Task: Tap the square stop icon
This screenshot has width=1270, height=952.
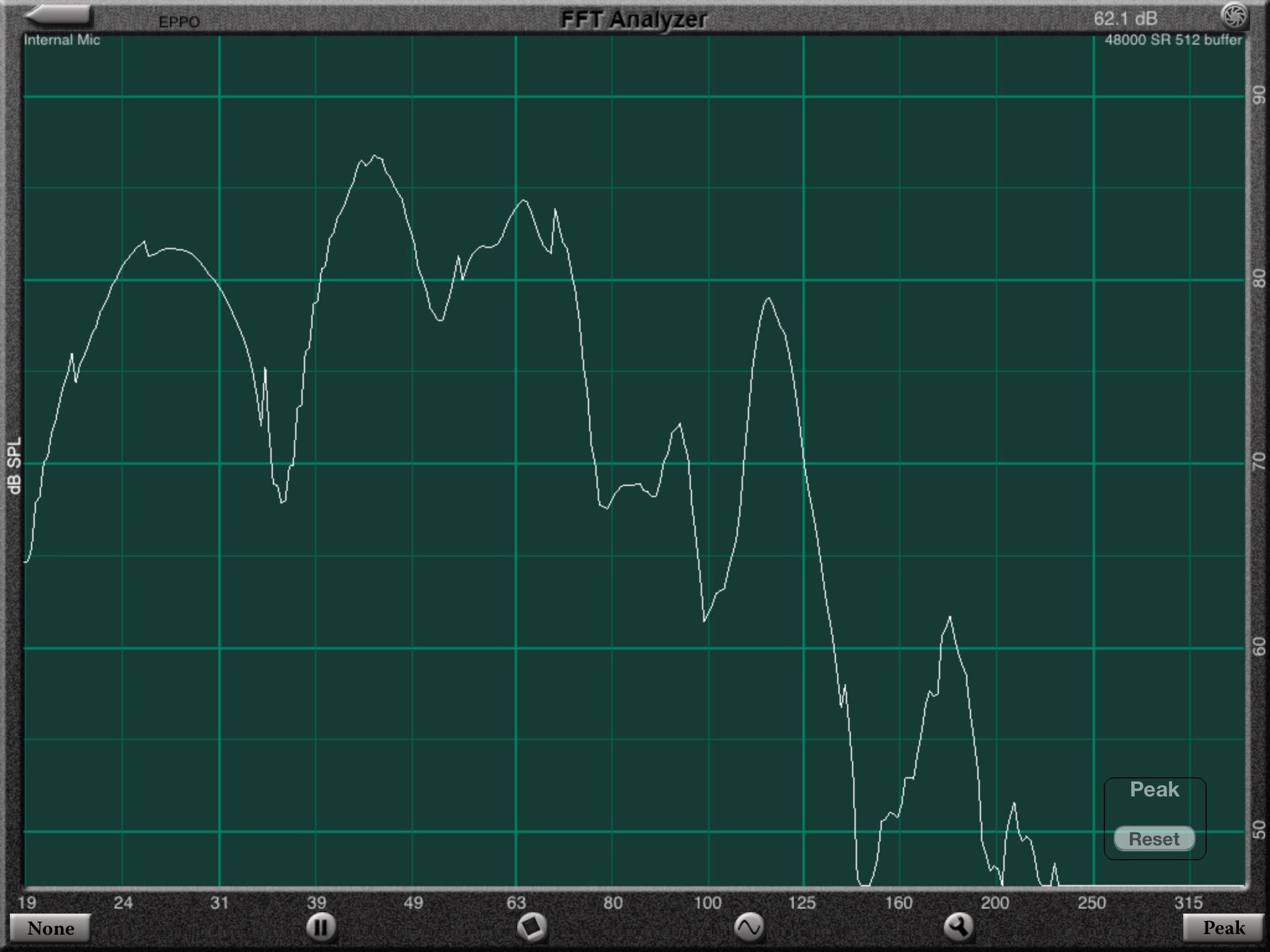Action: point(531,927)
